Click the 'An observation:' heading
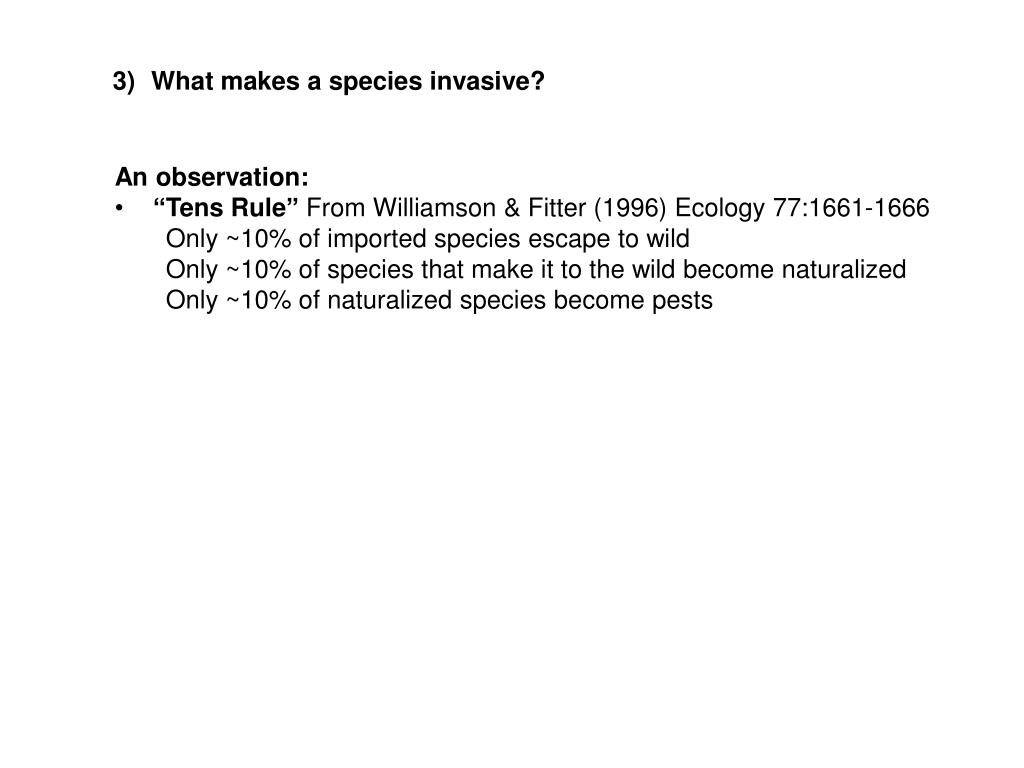 pos(212,177)
